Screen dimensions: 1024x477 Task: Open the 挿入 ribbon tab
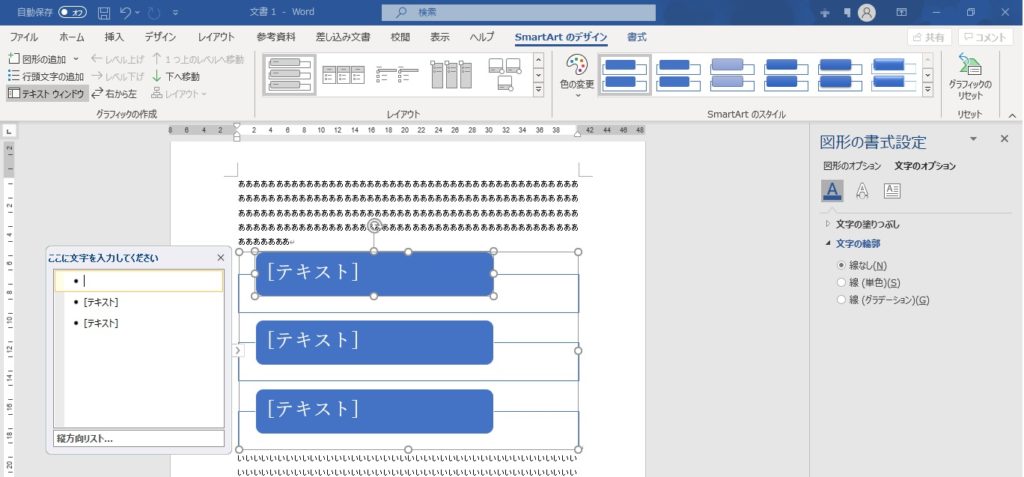[x=115, y=37]
